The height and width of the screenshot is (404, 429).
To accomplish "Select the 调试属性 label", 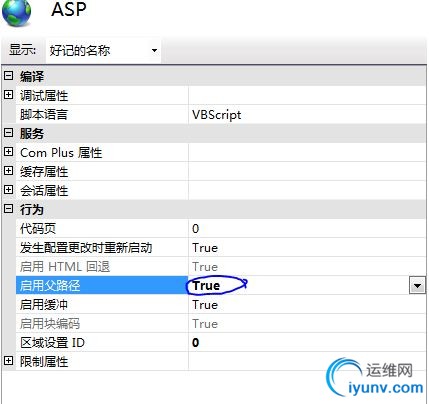I will (44, 95).
